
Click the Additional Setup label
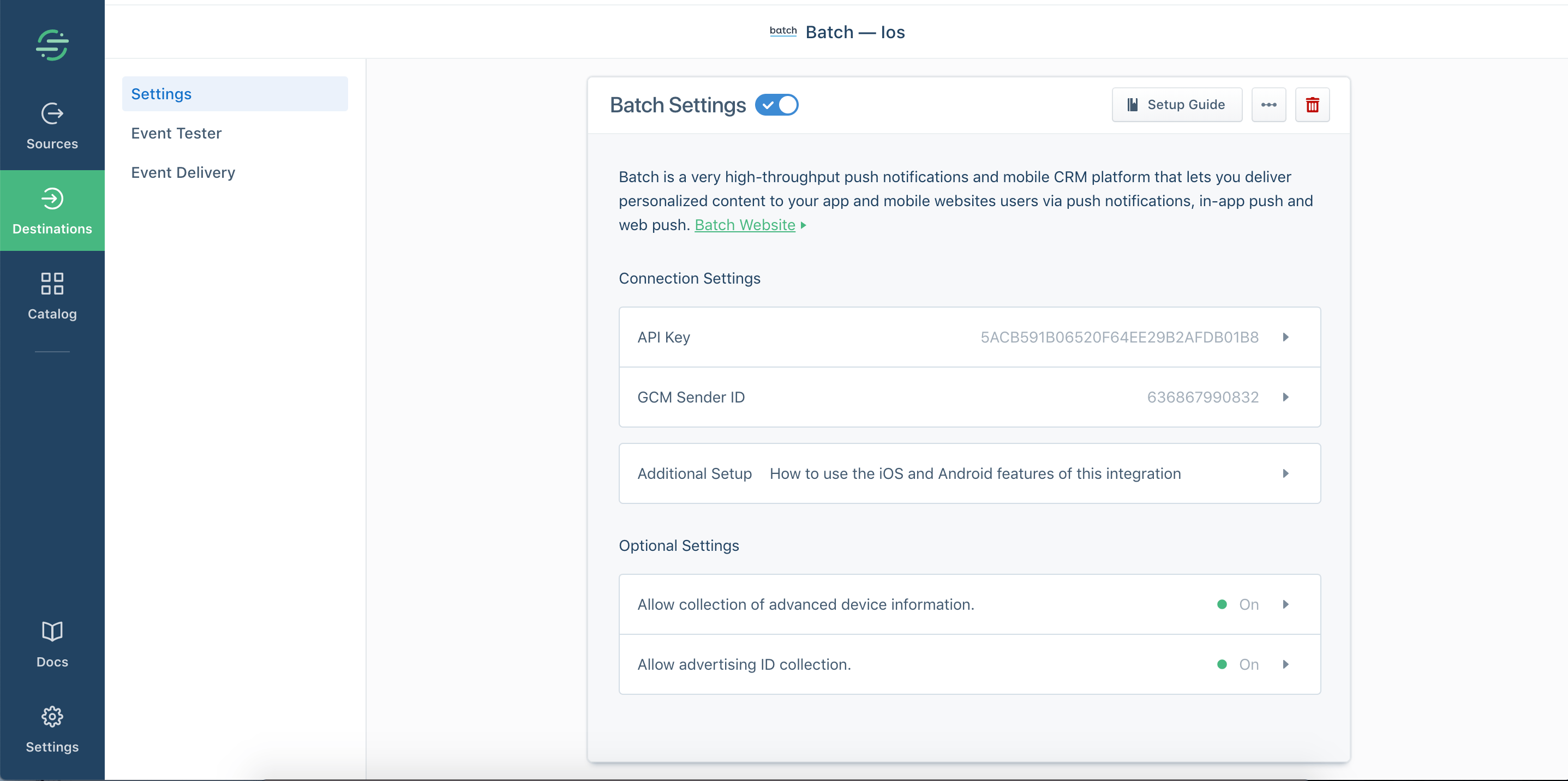[x=695, y=473]
